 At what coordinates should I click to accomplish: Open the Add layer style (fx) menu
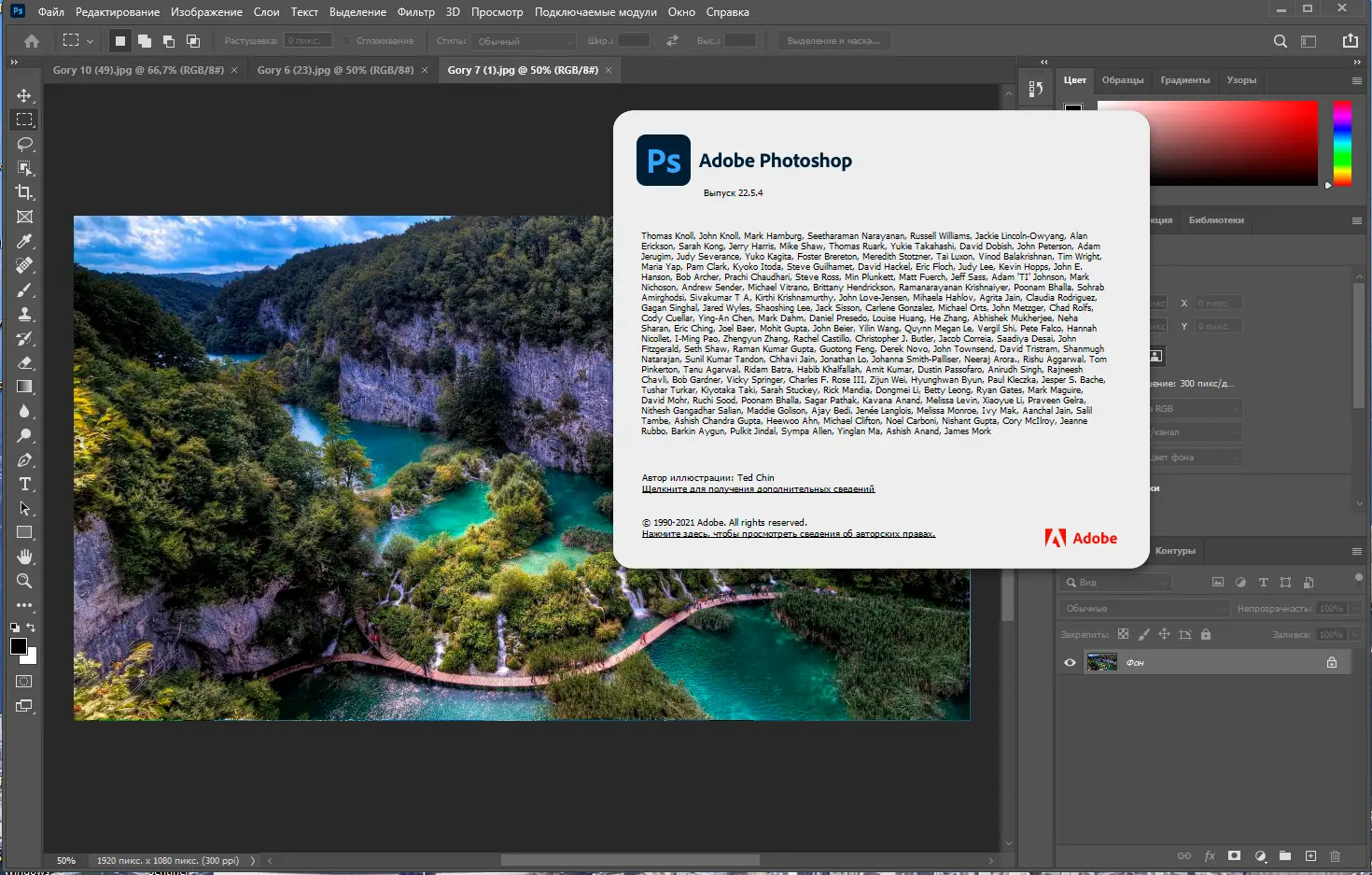click(1210, 854)
